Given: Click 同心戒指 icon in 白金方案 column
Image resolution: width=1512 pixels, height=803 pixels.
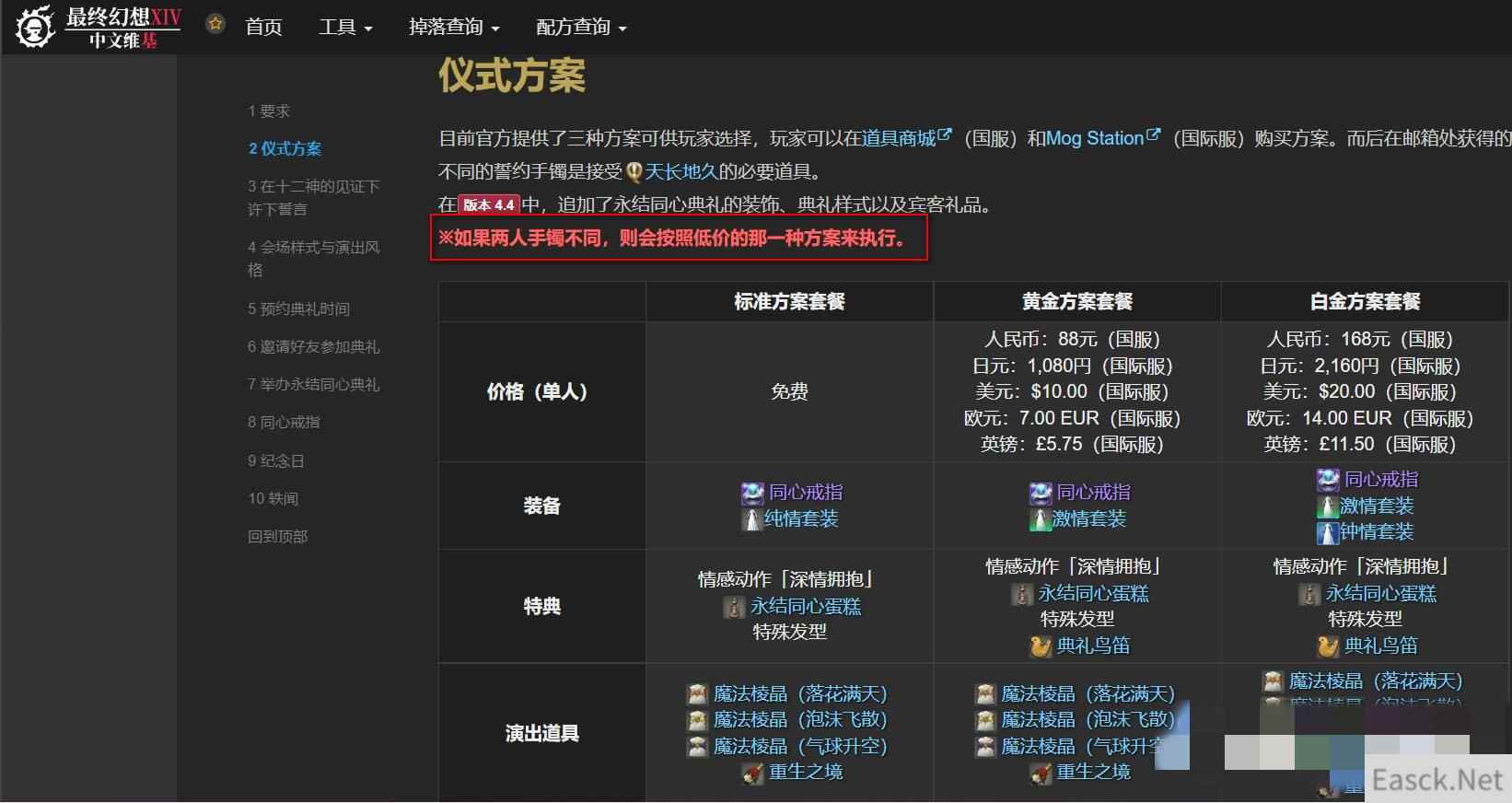Looking at the screenshot, I should [1328, 480].
